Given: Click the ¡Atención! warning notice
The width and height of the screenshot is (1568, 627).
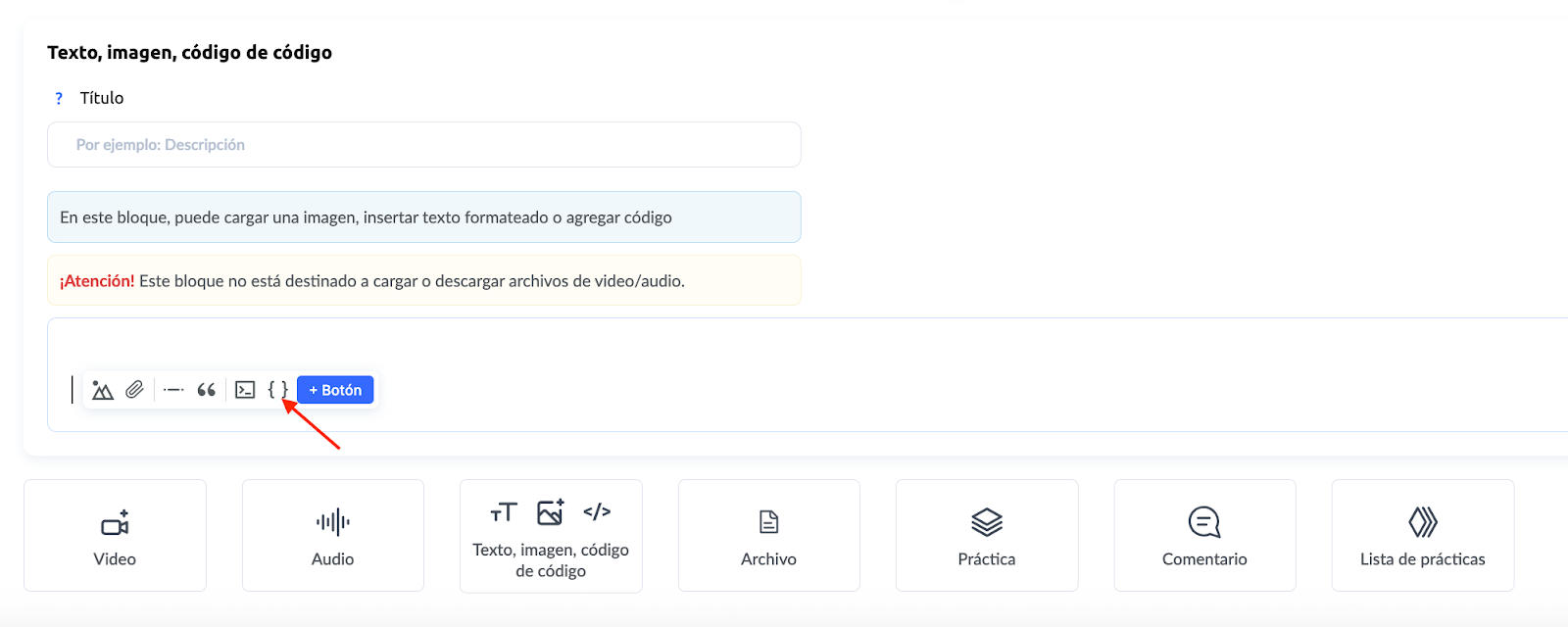Looking at the screenshot, I should [x=423, y=281].
